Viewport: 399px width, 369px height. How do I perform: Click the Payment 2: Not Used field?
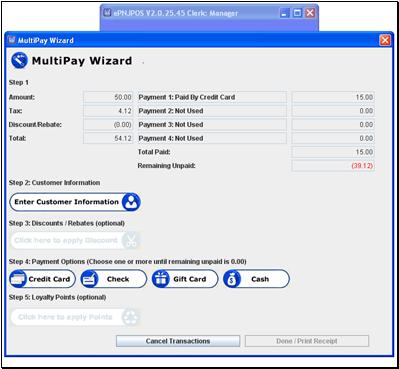(x=212, y=111)
